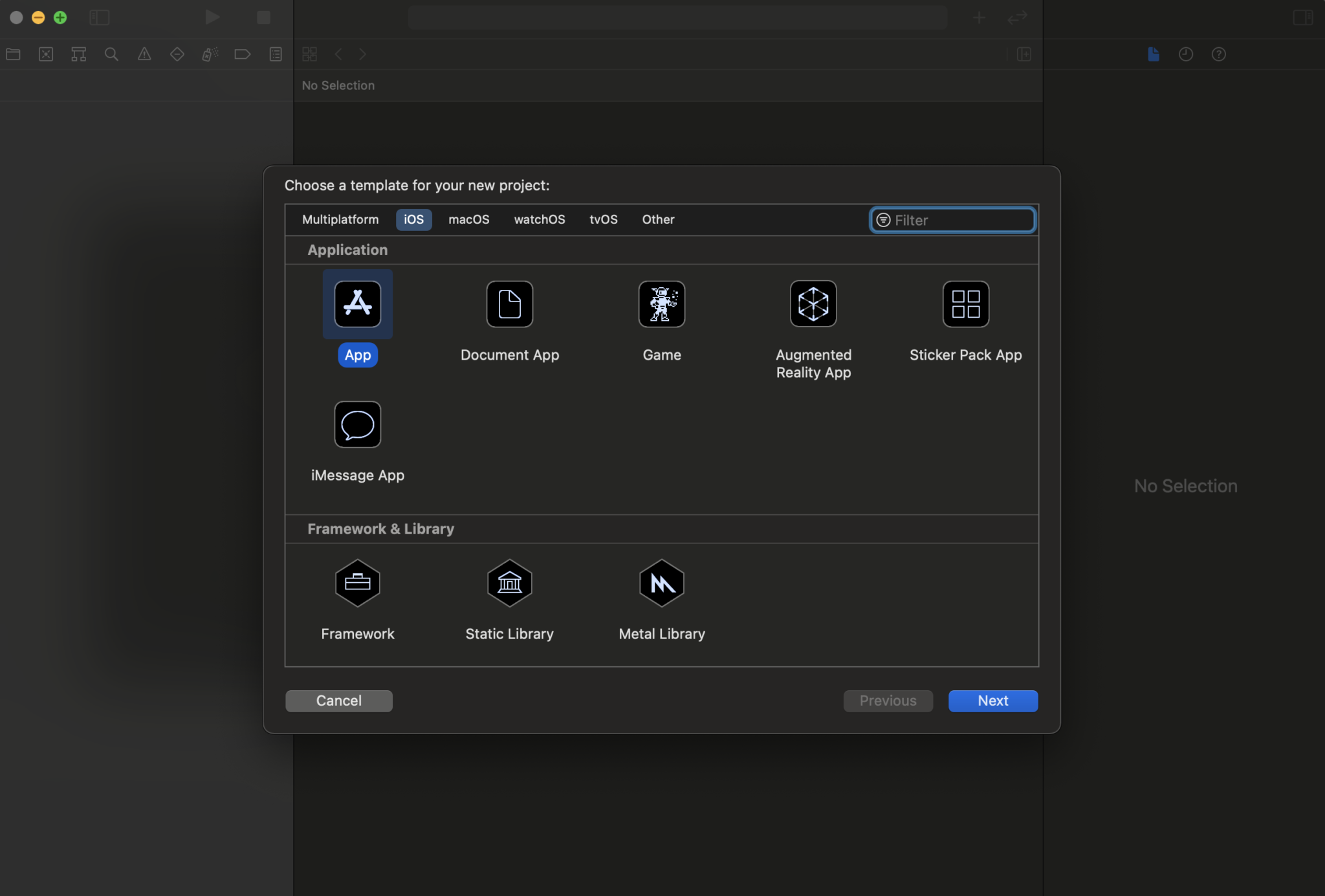Image resolution: width=1325 pixels, height=896 pixels.
Task: Show the History inspector clock icon
Action: pos(1186,54)
